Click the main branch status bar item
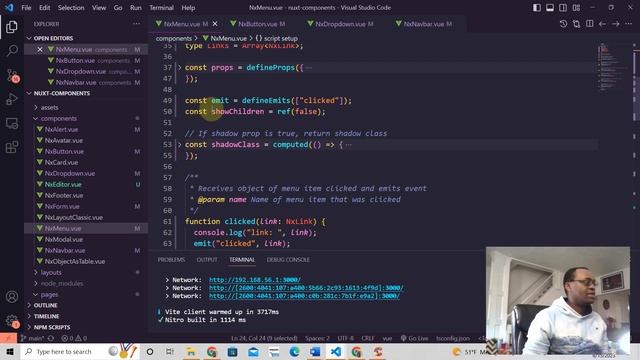640x360 pixels. point(32,338)
